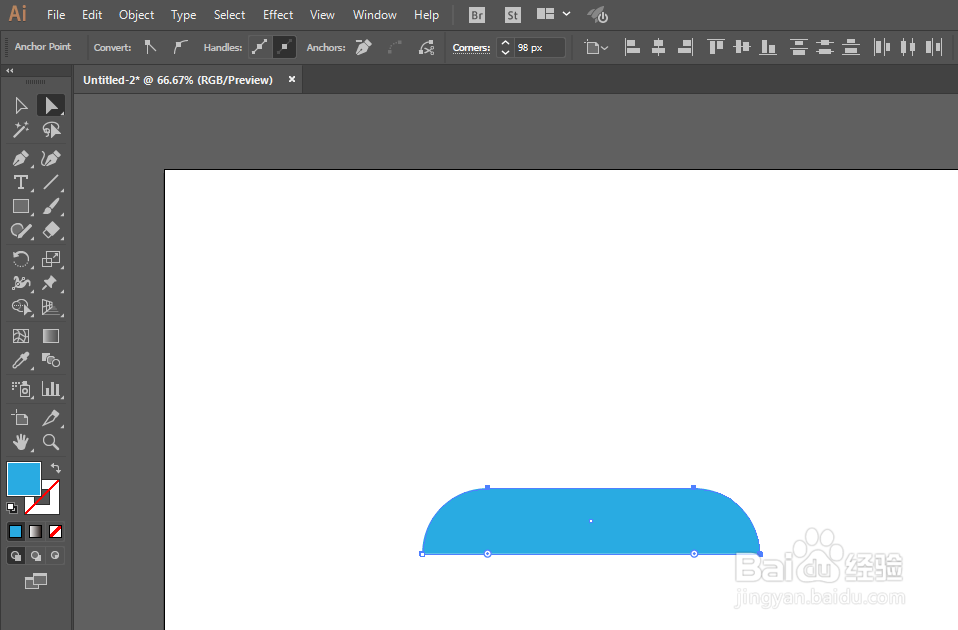Select the Type tool
958x630 pixels.
(21, 182)
